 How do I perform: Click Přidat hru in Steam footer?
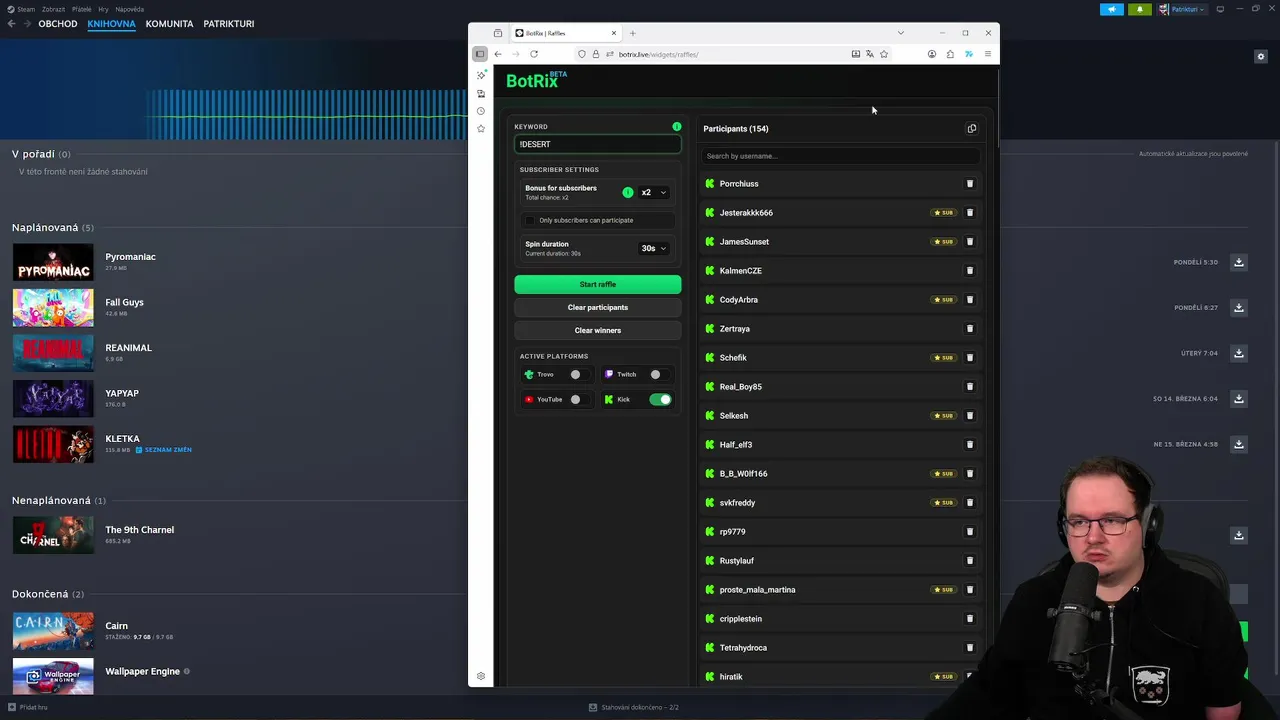point(27,707)
